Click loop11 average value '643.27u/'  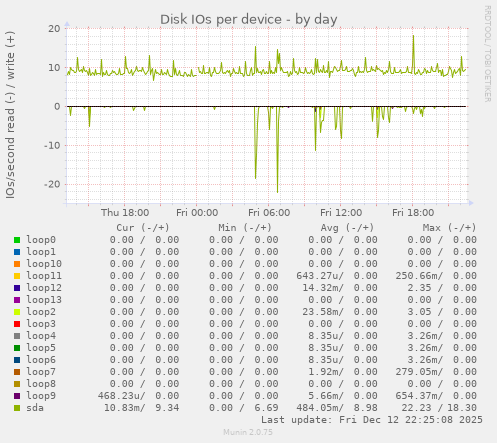tap(320, 276)
